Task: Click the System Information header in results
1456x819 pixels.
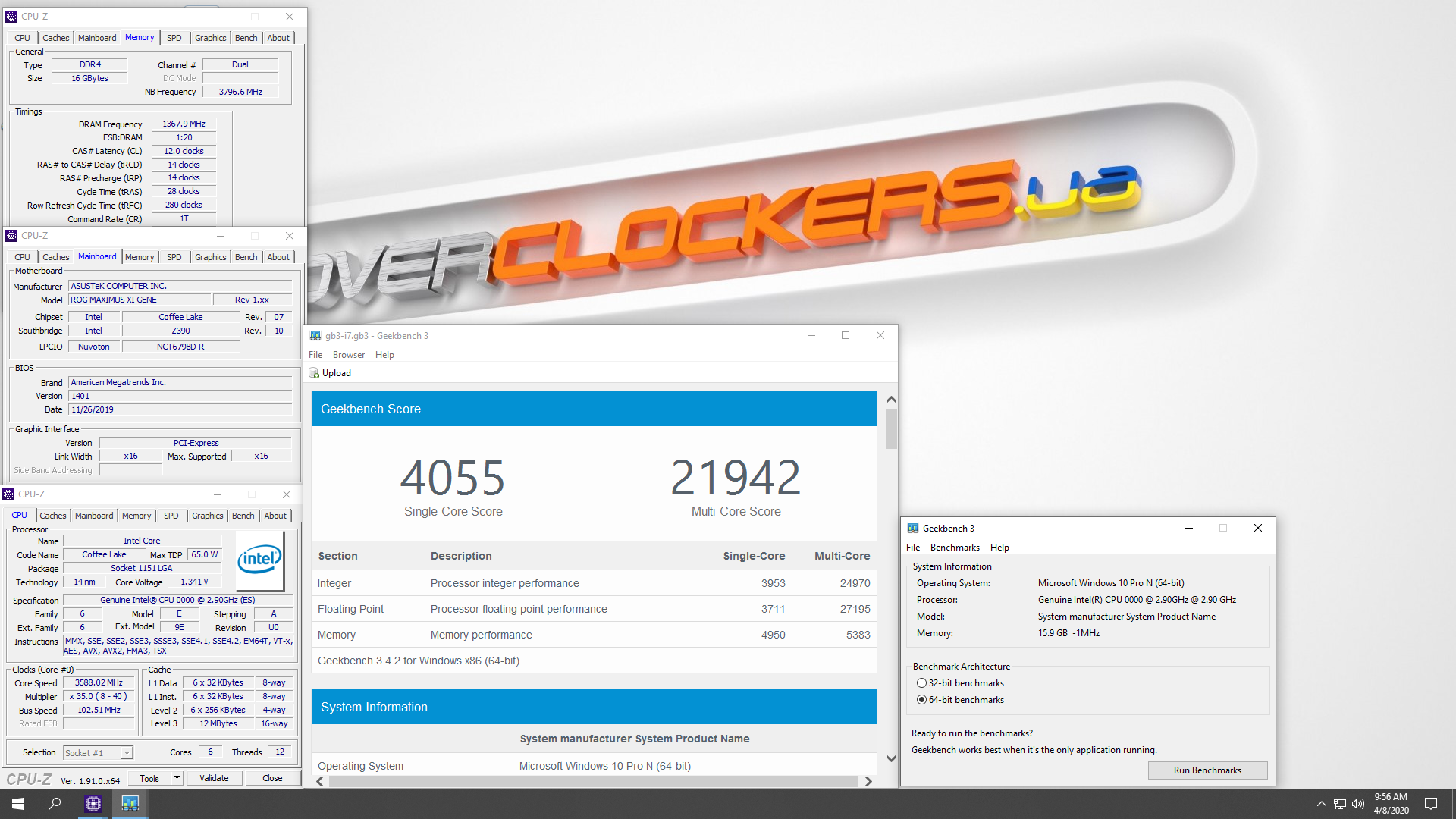Action: tap(594, 707)
